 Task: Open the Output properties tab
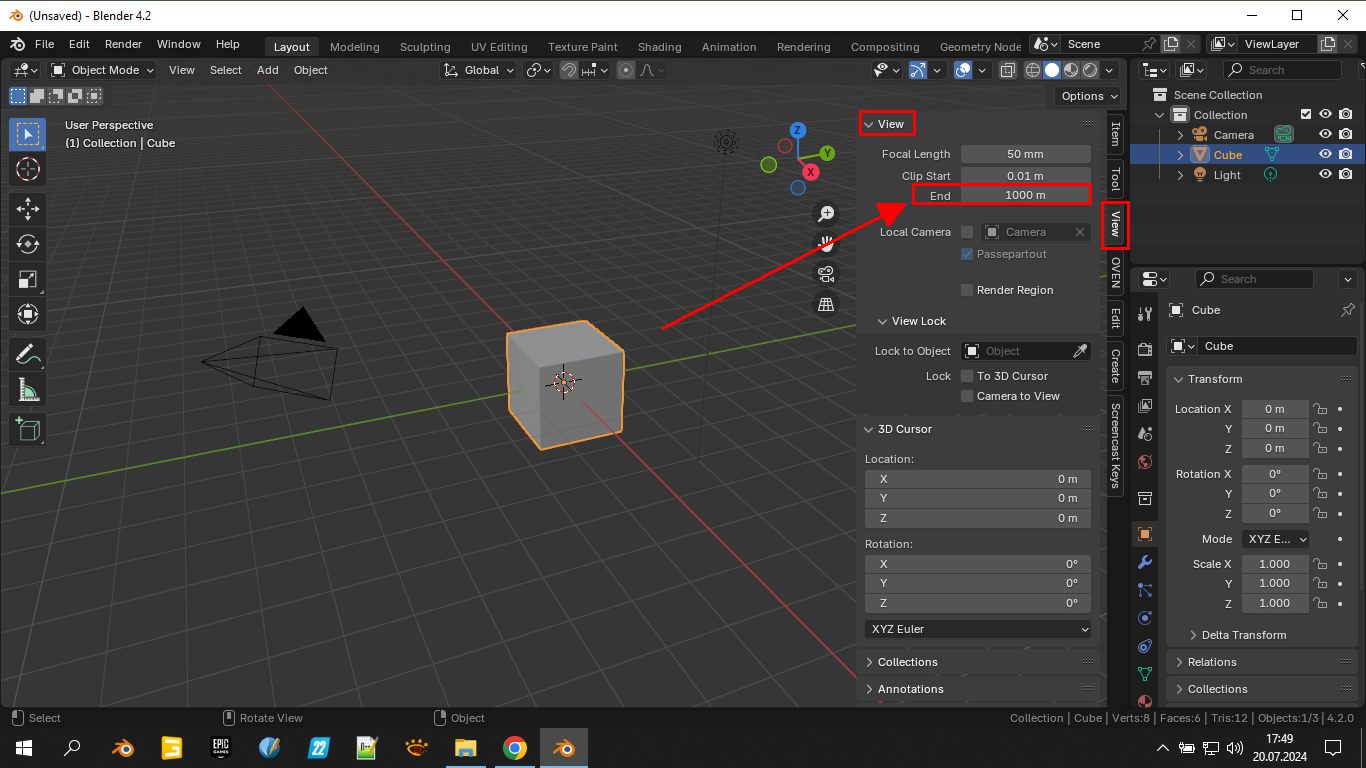point(1145,378)
